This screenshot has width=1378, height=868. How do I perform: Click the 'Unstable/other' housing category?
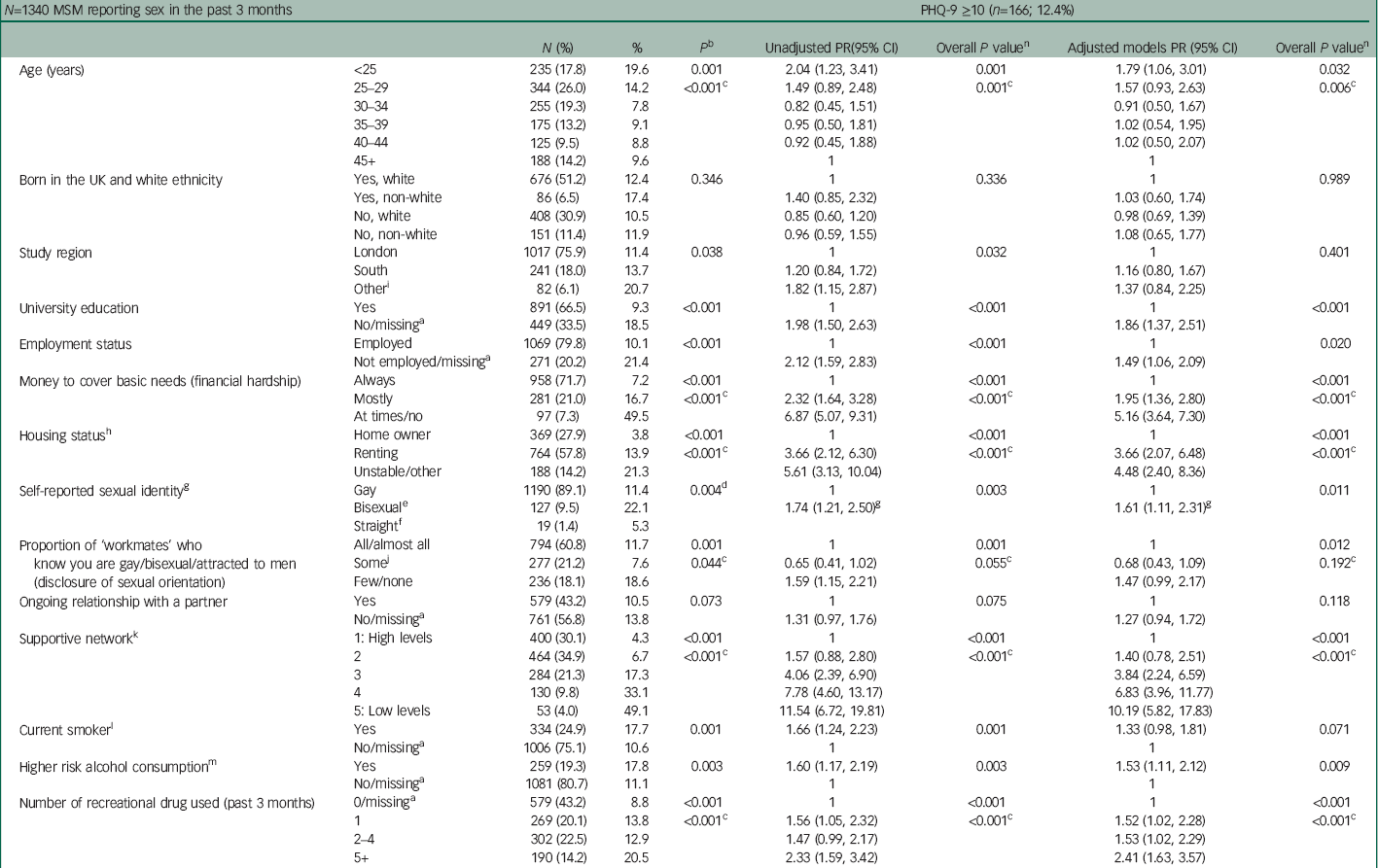(398, 471)
